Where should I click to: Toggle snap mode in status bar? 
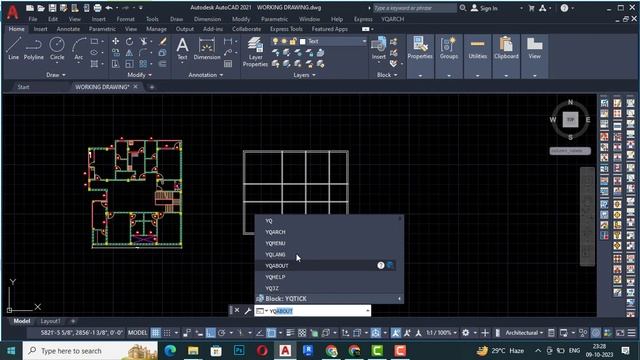(167, 333)
